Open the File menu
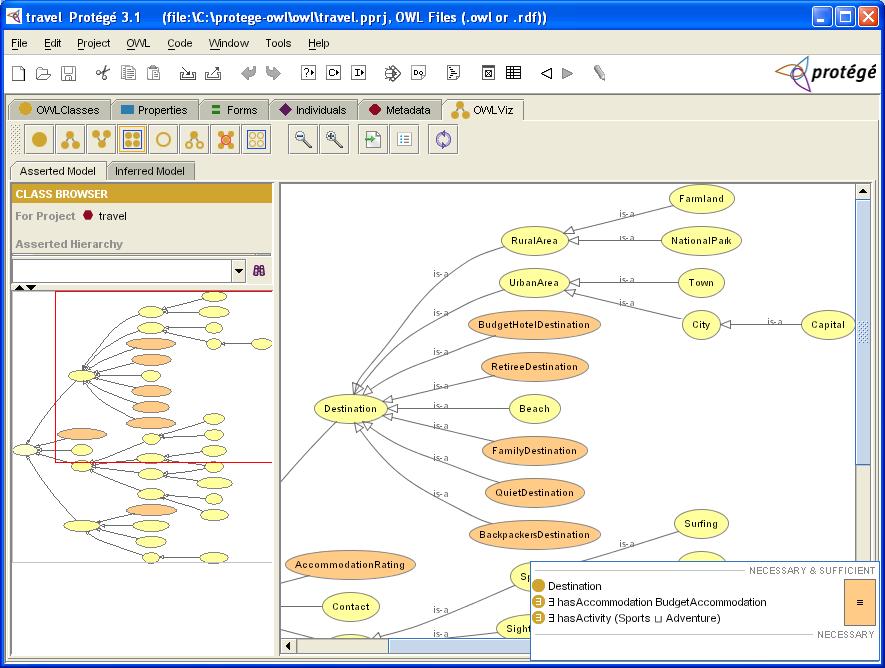 click(x=19, y=43)
